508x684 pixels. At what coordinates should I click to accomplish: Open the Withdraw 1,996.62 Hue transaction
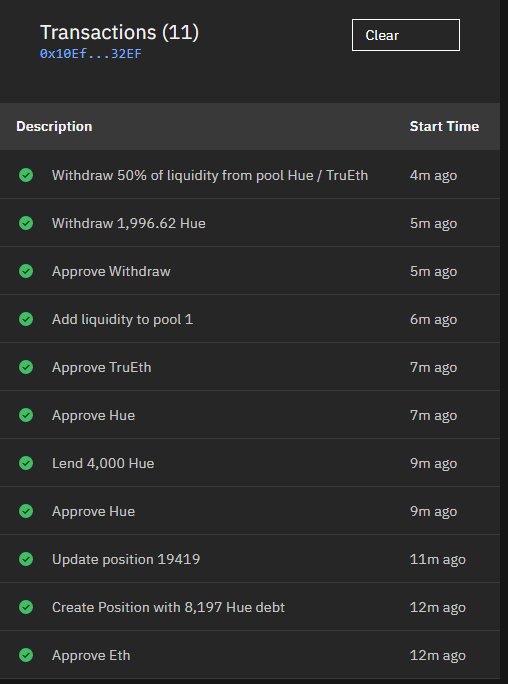(250, 223)
